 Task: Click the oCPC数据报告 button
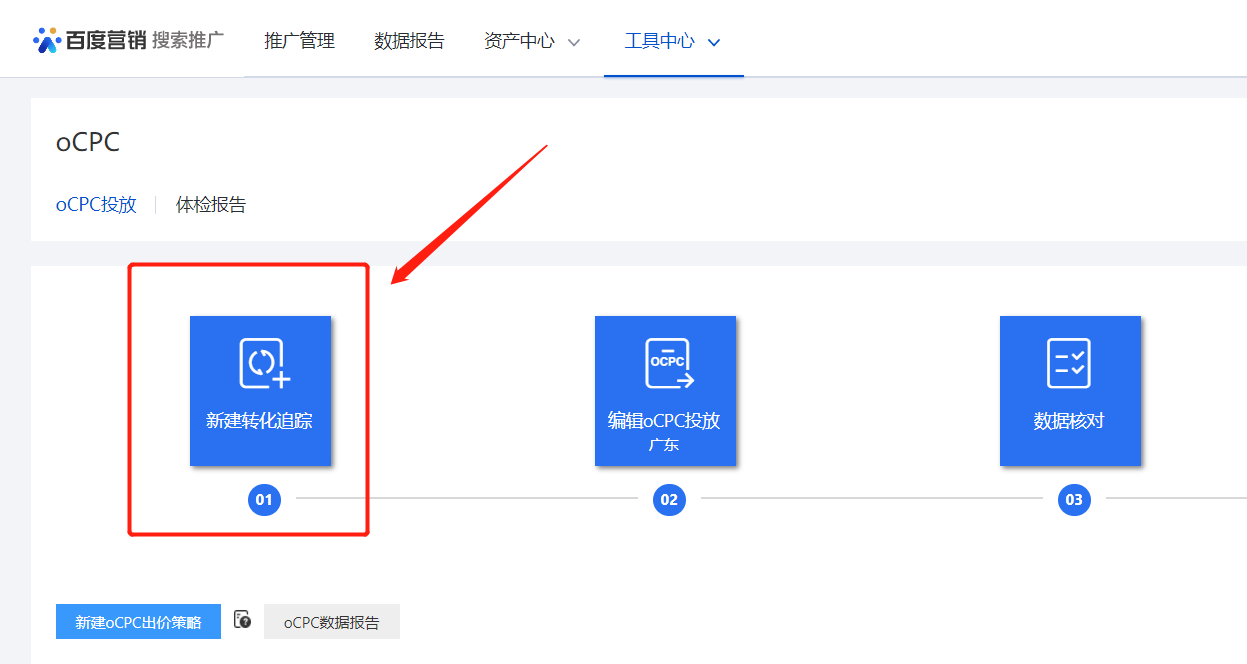tap(332, 622)
